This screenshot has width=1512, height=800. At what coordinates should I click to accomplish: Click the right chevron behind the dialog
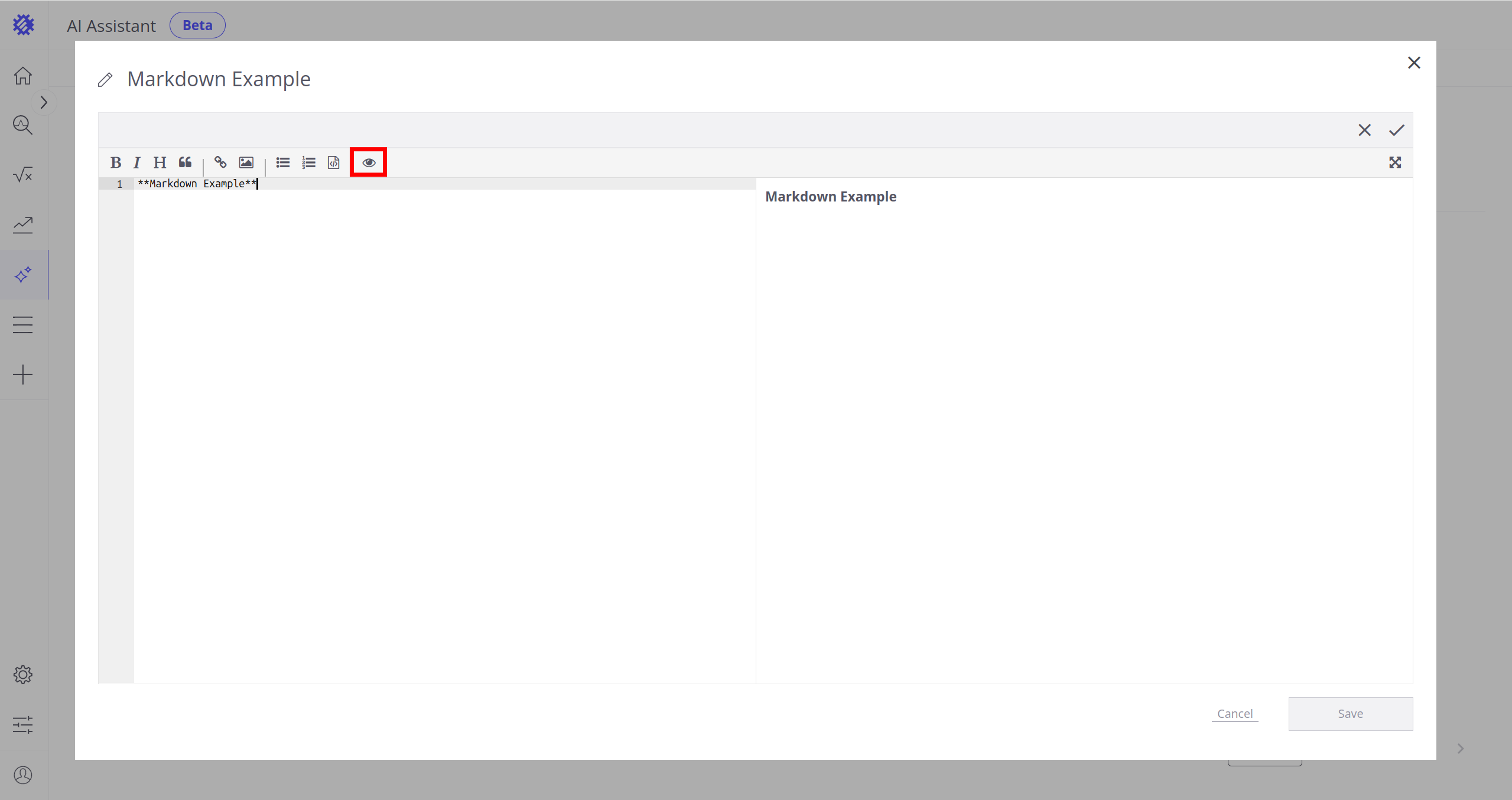[x=1461, y=749]
